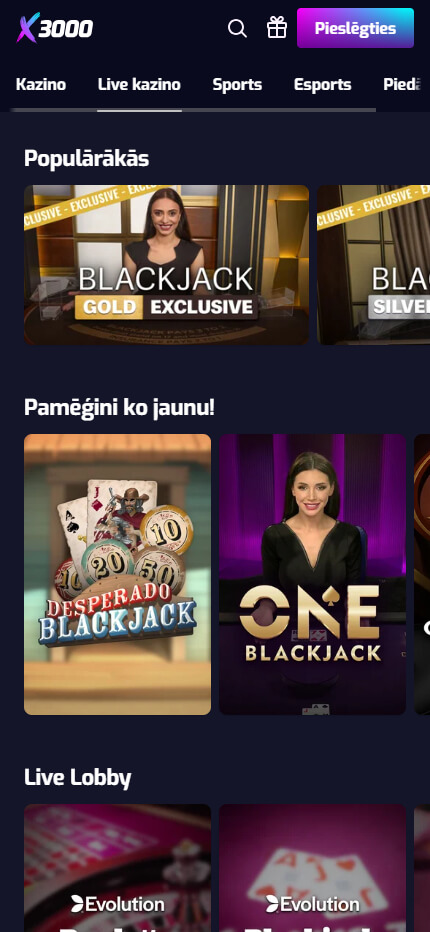The image size is (430, 932).
Task: Play Desperado Blackjack game
Action: pyautogui.click(x=117, y=574)
